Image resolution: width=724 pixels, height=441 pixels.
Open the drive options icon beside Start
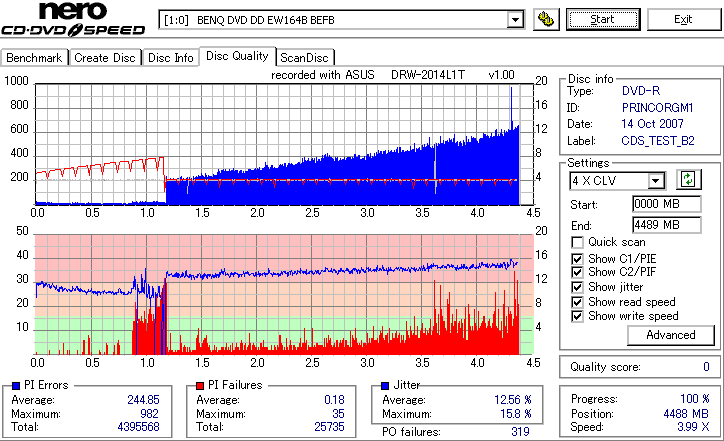tap(546, 19)
